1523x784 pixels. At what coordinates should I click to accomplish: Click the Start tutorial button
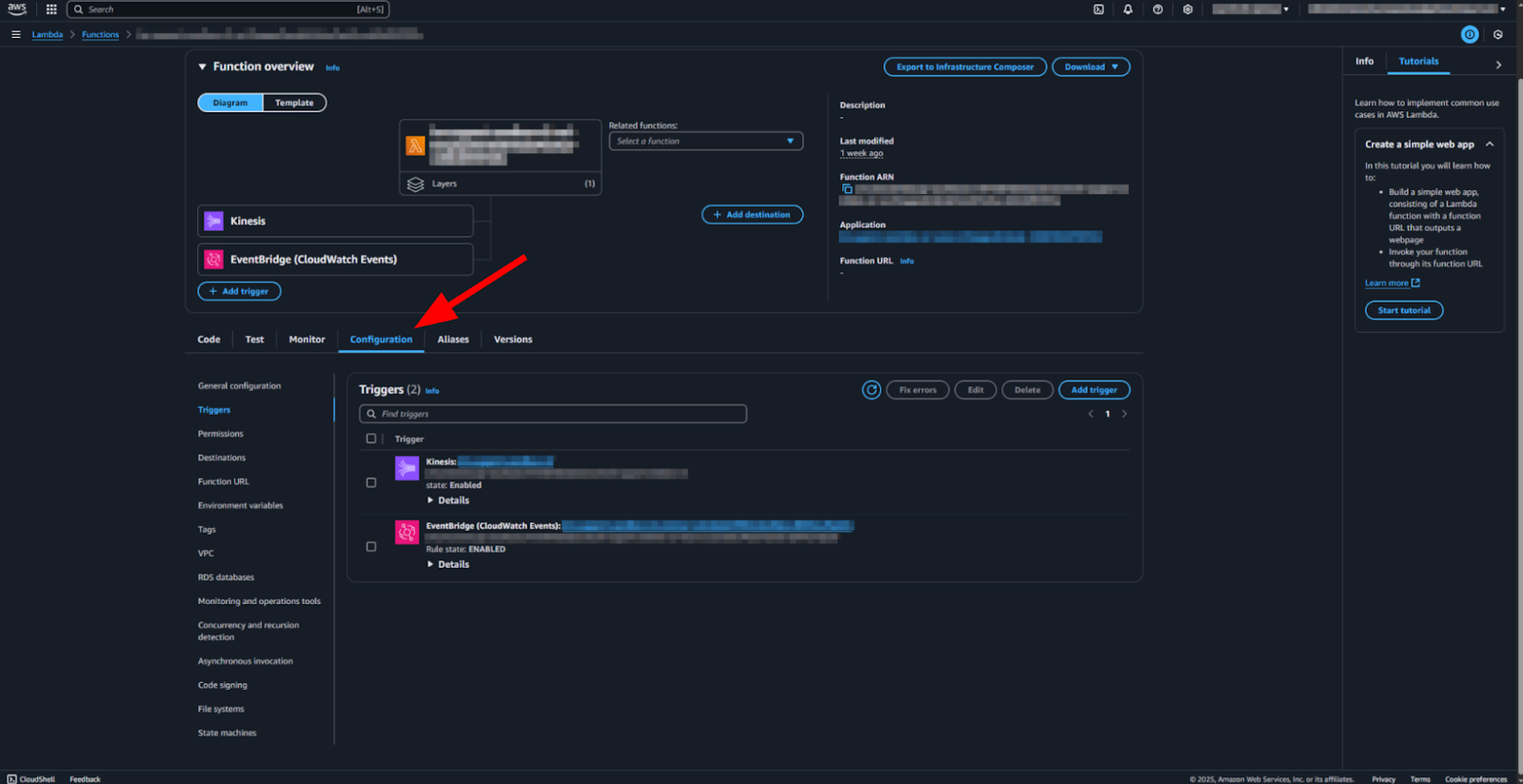tap(1404, 310)
